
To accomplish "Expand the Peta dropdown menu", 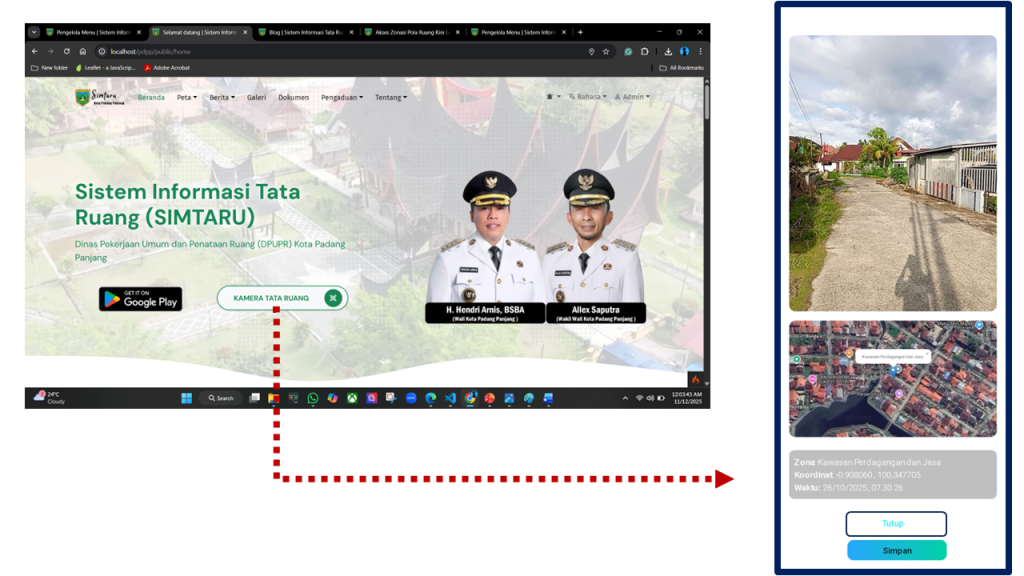I will [187, 98].
